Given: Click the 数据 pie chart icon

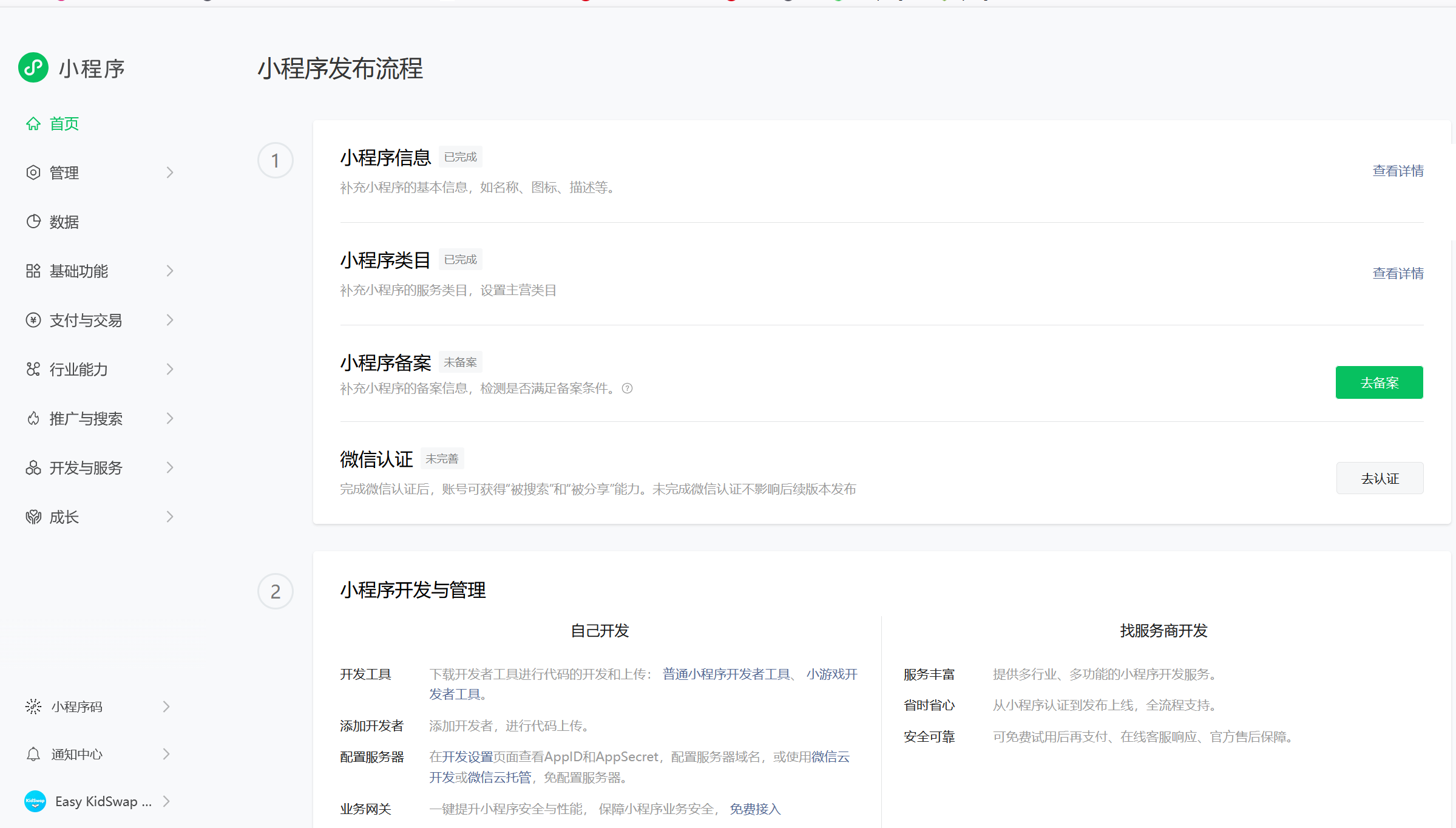Looking at the screenshot, I should pyautogui.click(x=33, y=222).
